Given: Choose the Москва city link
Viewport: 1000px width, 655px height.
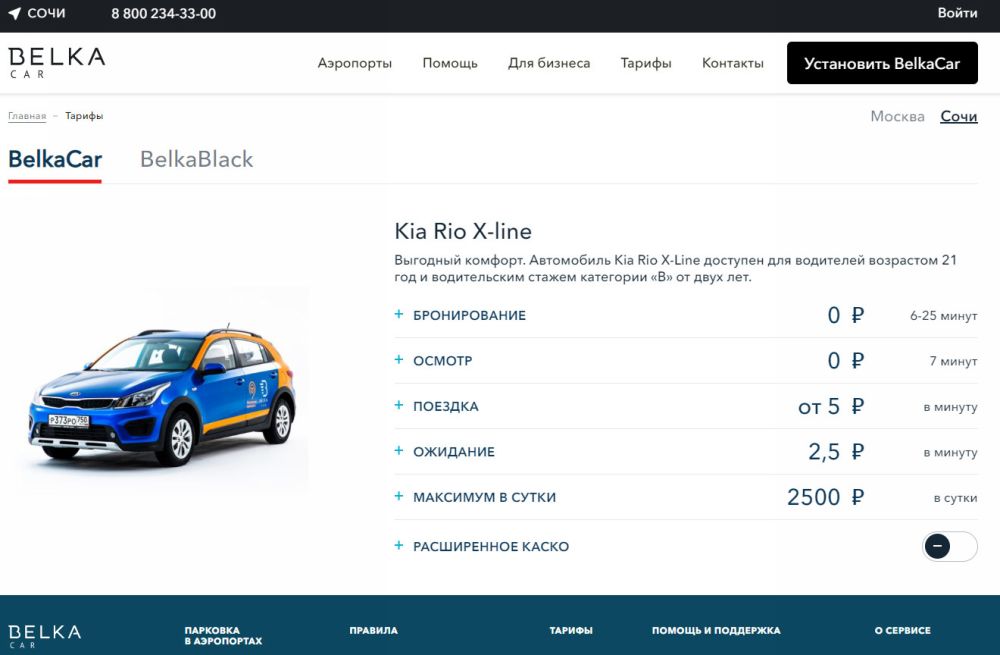Looking at the screenshot, I should (897, 117).
